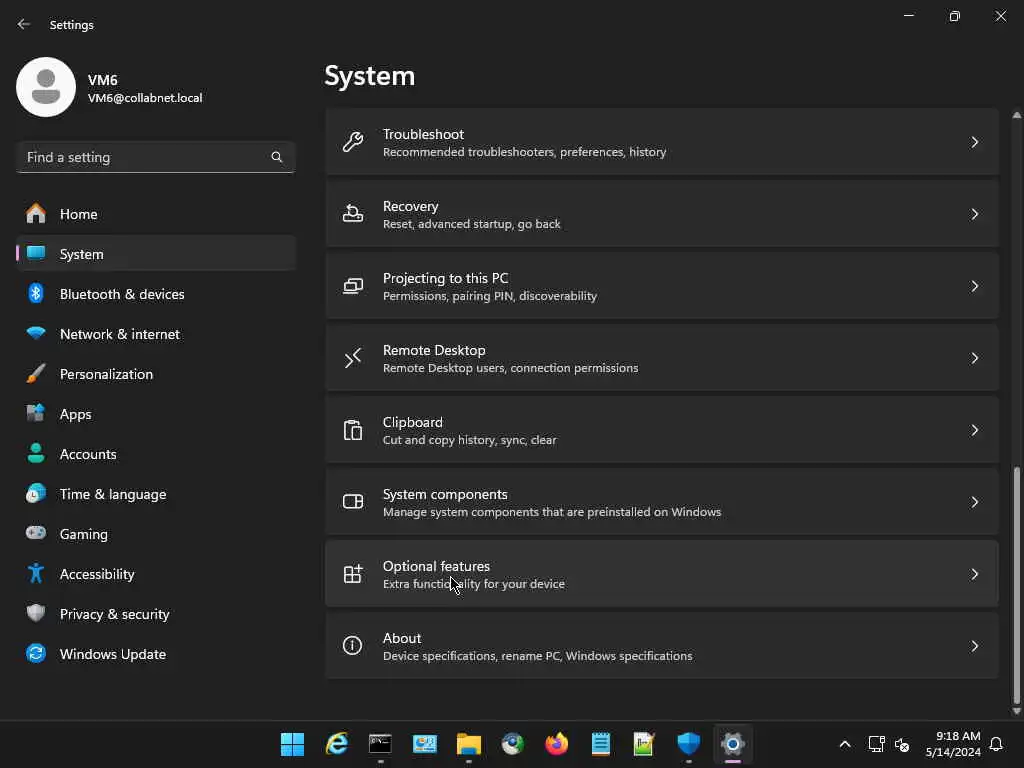Go to Home in the sidebar

pos(155,214)
